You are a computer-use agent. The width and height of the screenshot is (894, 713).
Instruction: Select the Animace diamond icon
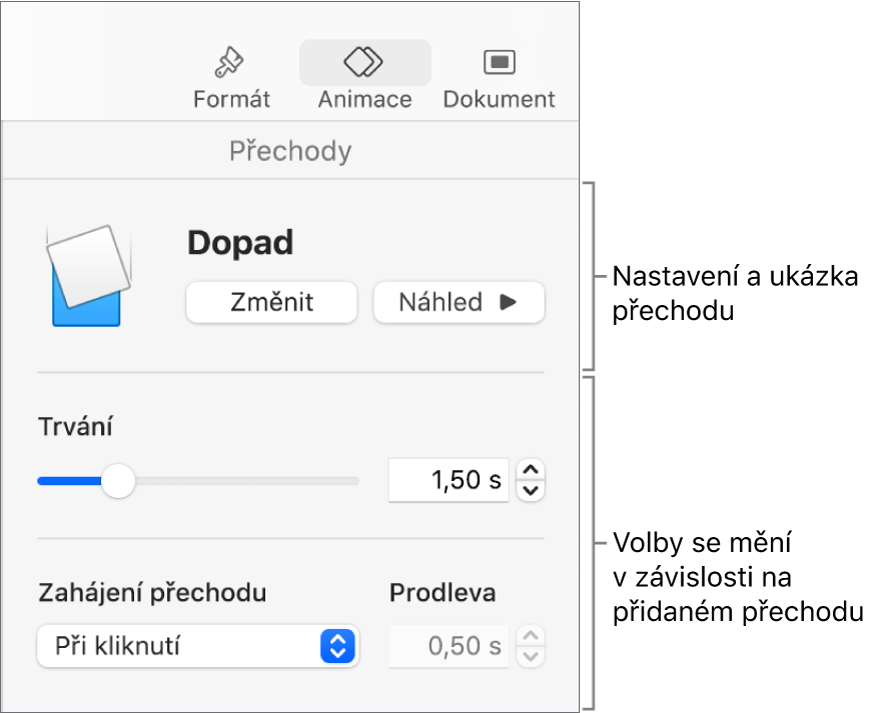(x=364, y=62)
